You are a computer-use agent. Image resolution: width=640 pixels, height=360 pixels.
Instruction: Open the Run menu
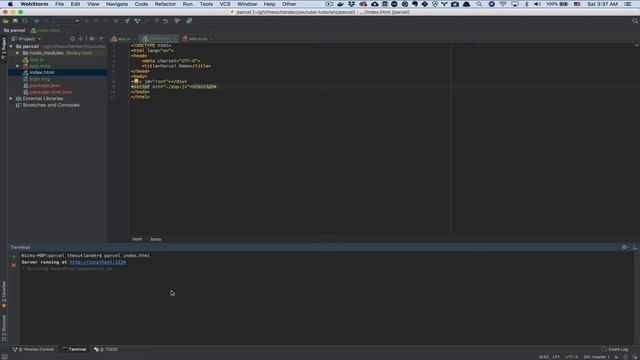click(187, 4)
